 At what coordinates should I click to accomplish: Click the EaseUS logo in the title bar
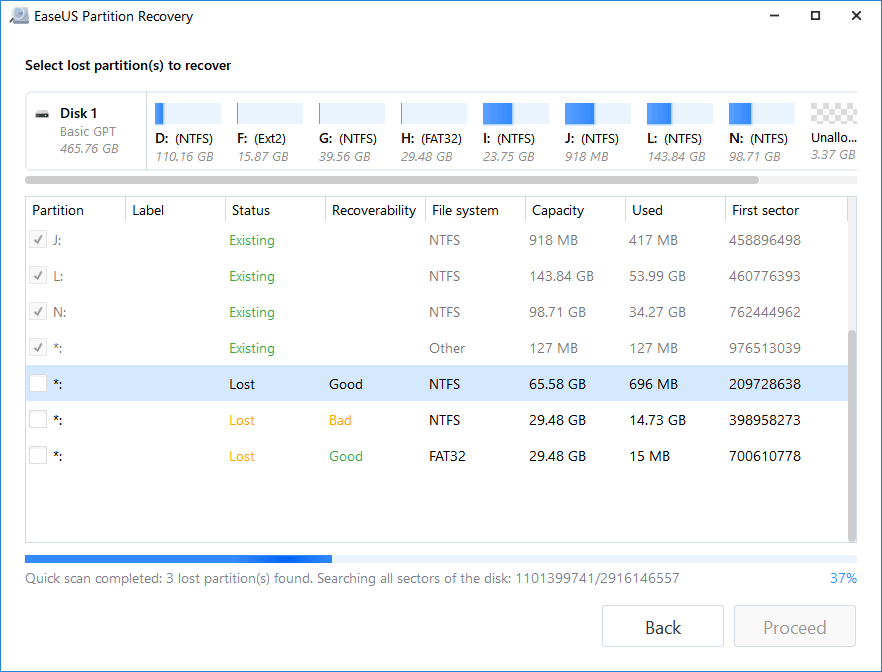(18, 15)
